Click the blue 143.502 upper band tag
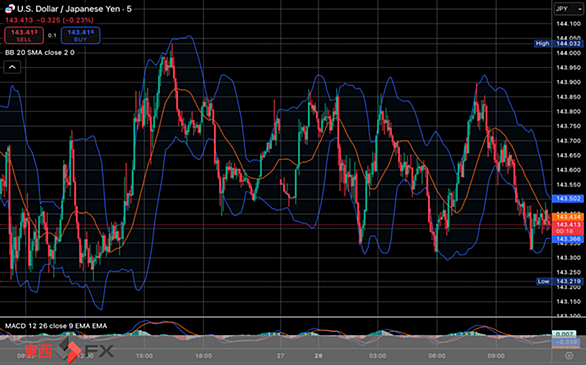Viewport: 586px width, 365px height. point(568,198)
